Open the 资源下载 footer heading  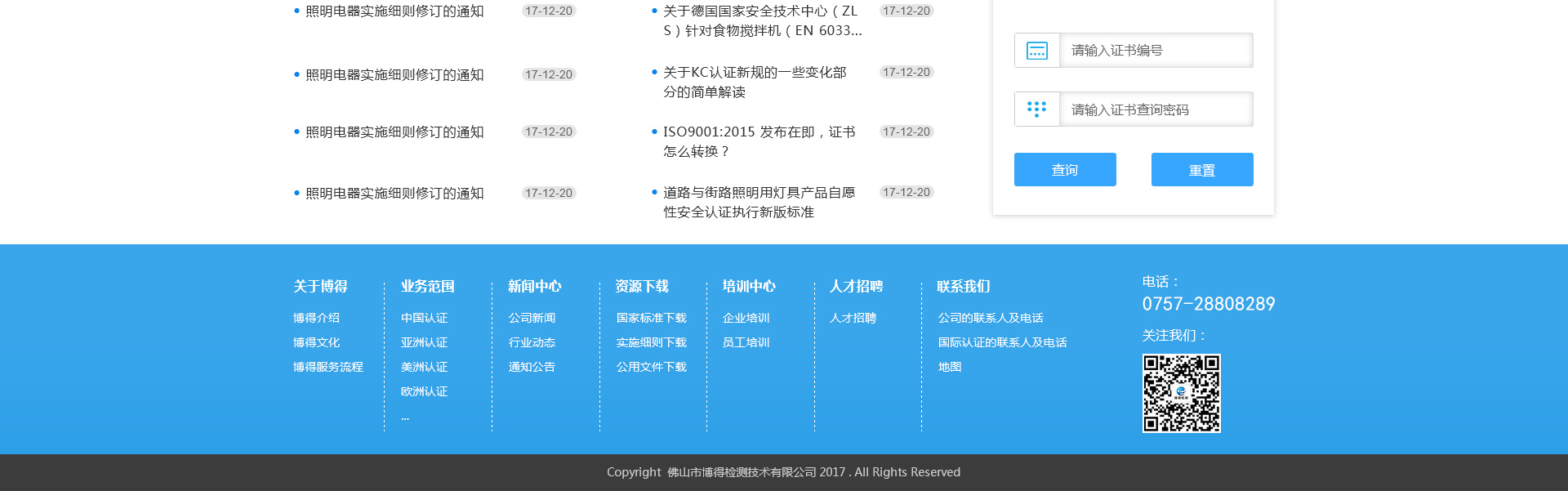(x=642, y=287)
